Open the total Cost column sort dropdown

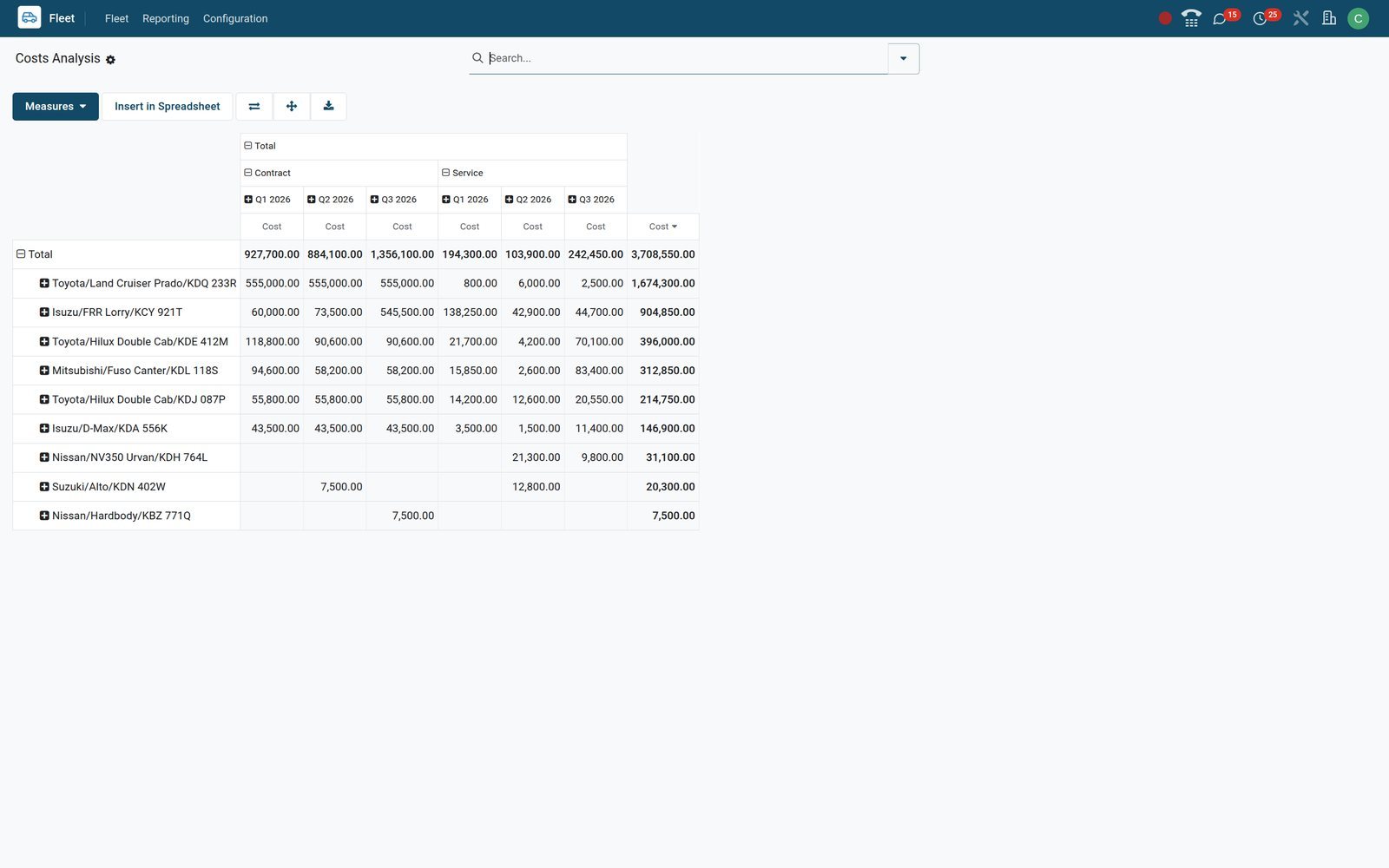click(663, 227)
